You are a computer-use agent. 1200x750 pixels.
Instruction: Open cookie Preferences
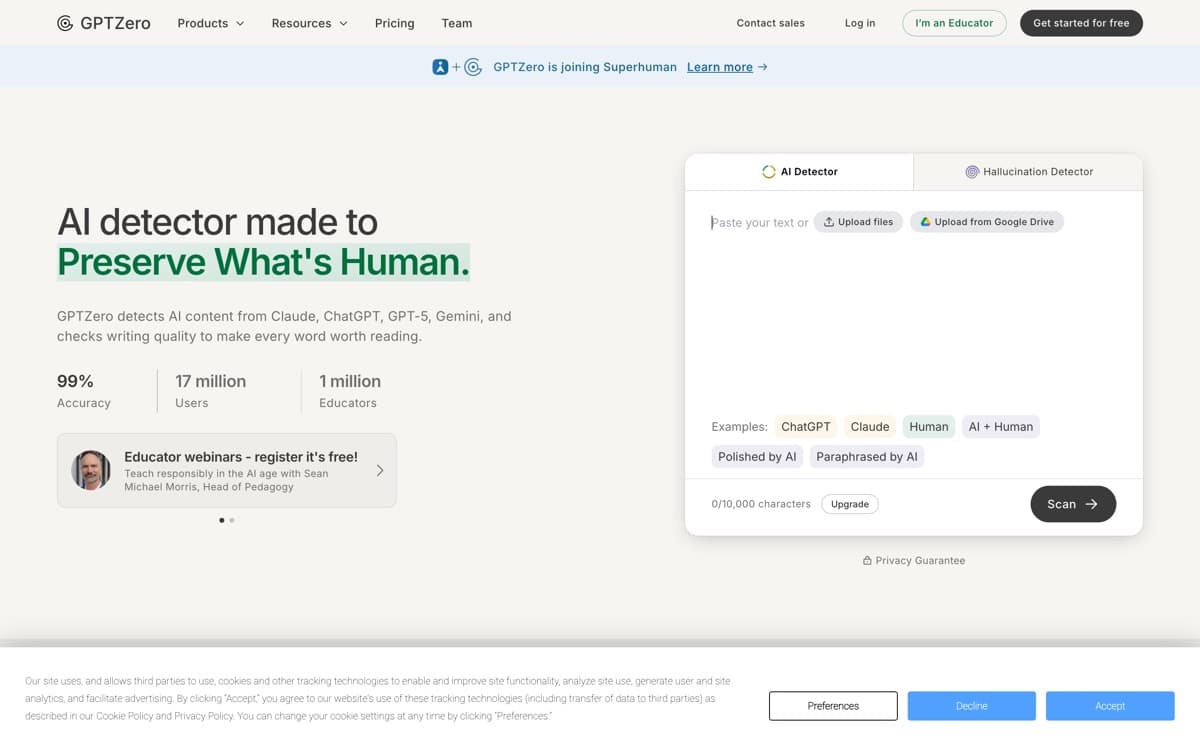(x=833, y=706)
